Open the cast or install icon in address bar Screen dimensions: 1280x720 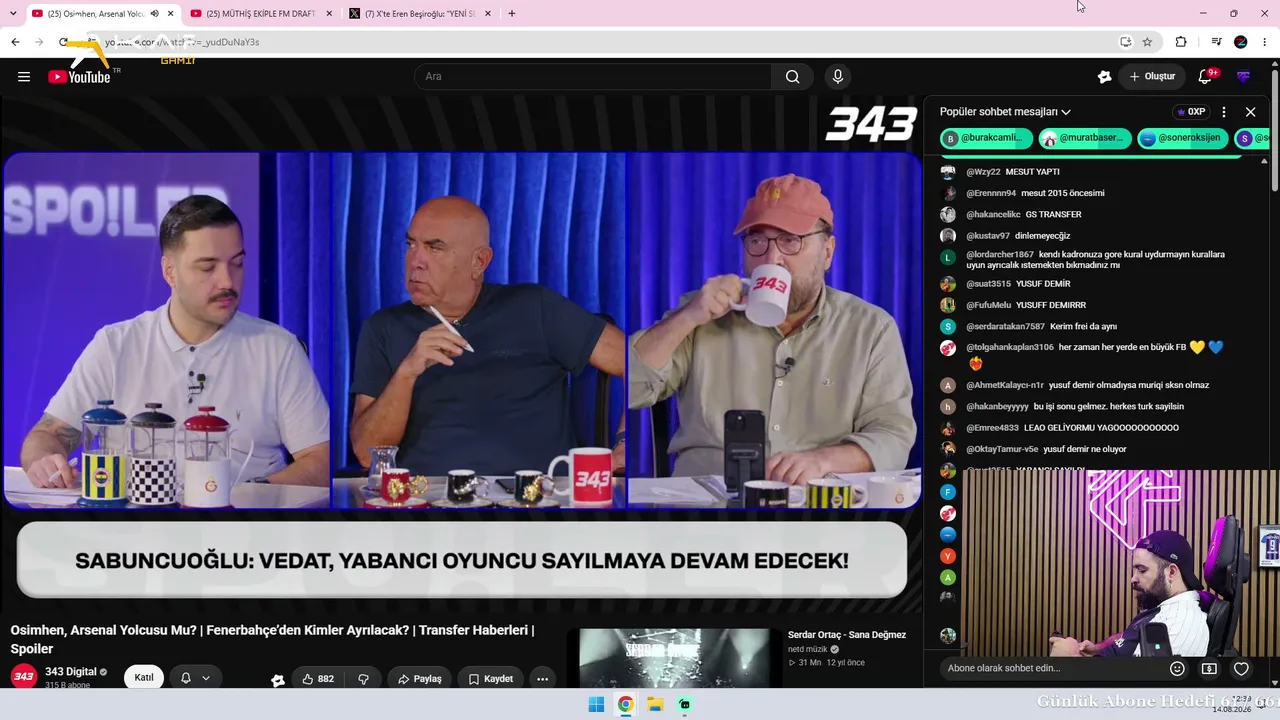pos(1125,42)
